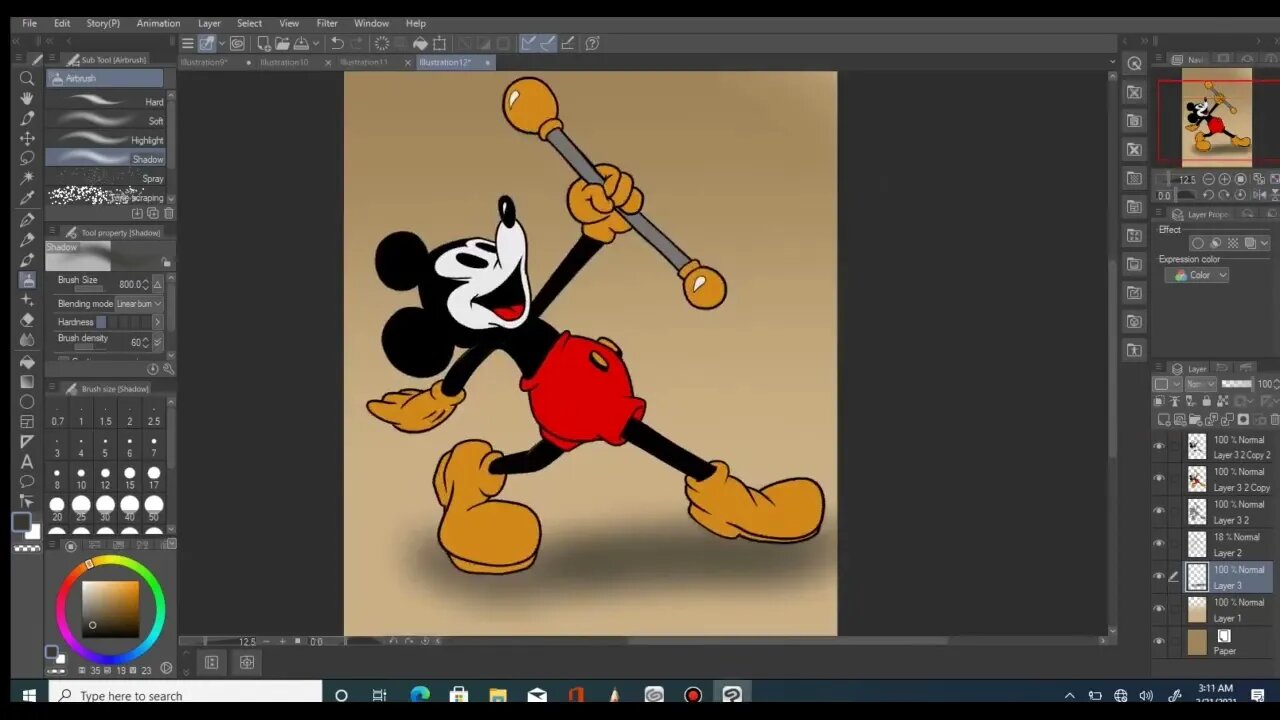Toggle snap to ruler in command bar
The height and width of the screenshot is (720, 1280).
(x=528, y=43)
